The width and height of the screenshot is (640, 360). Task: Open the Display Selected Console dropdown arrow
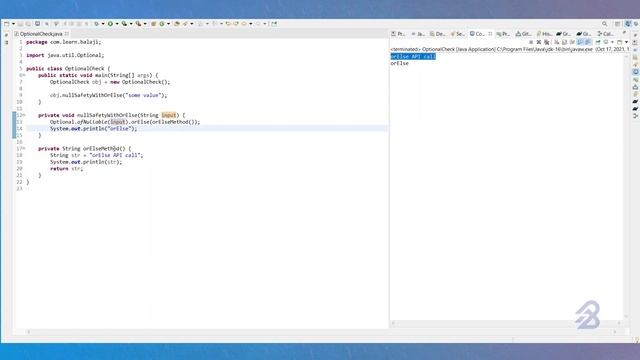click(x=613, y=42)
